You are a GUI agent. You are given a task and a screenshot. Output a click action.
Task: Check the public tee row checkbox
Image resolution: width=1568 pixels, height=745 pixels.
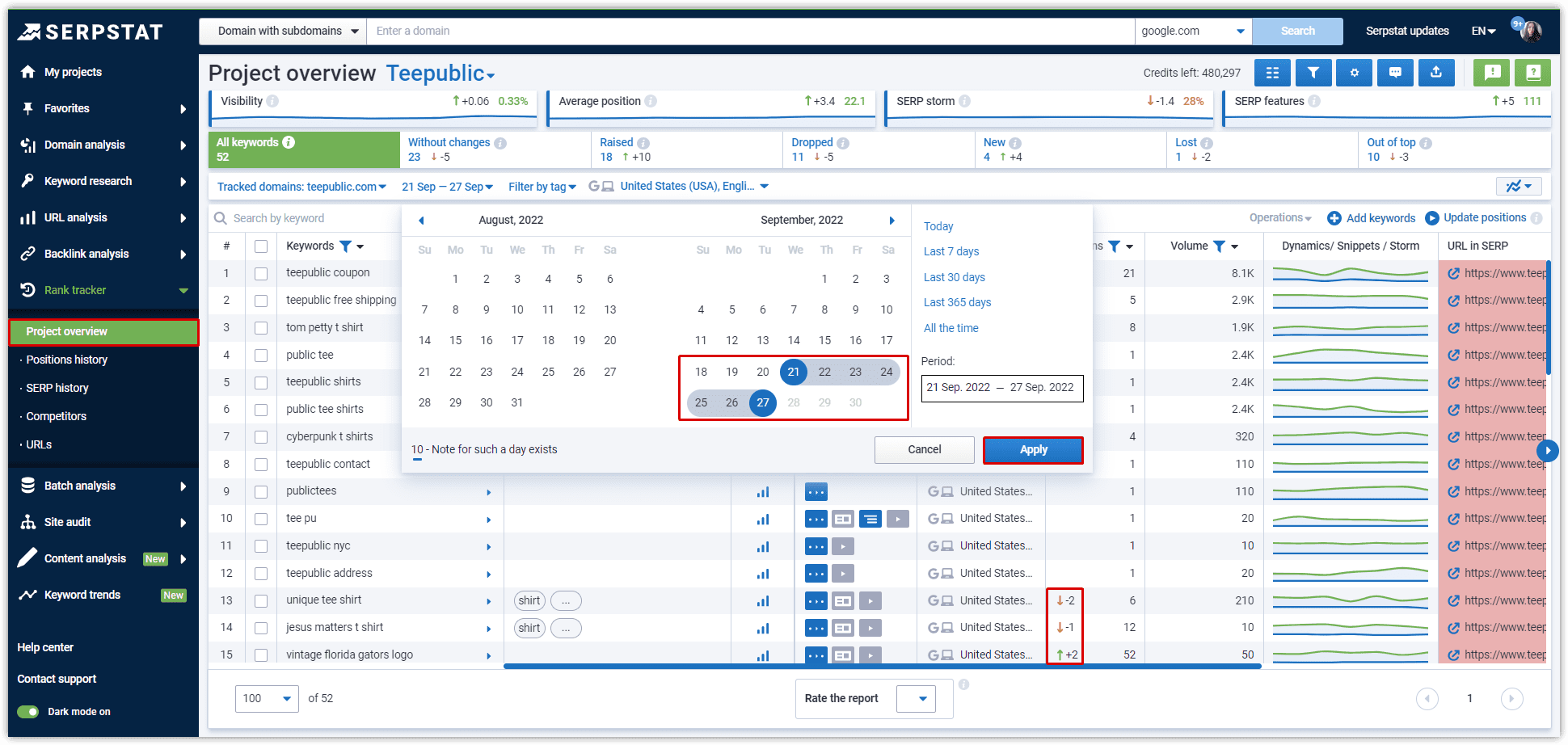[261, 356]
